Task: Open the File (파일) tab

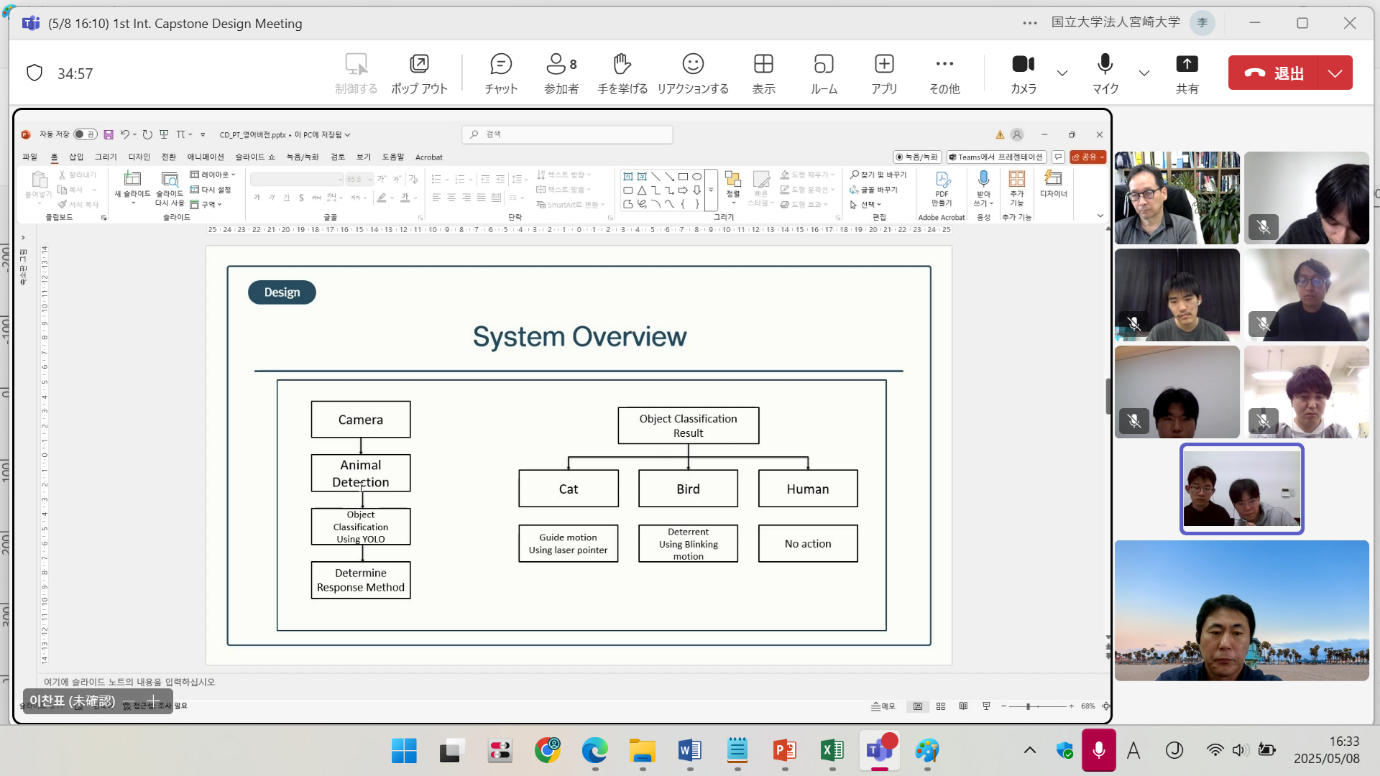Action: [30, 157]
